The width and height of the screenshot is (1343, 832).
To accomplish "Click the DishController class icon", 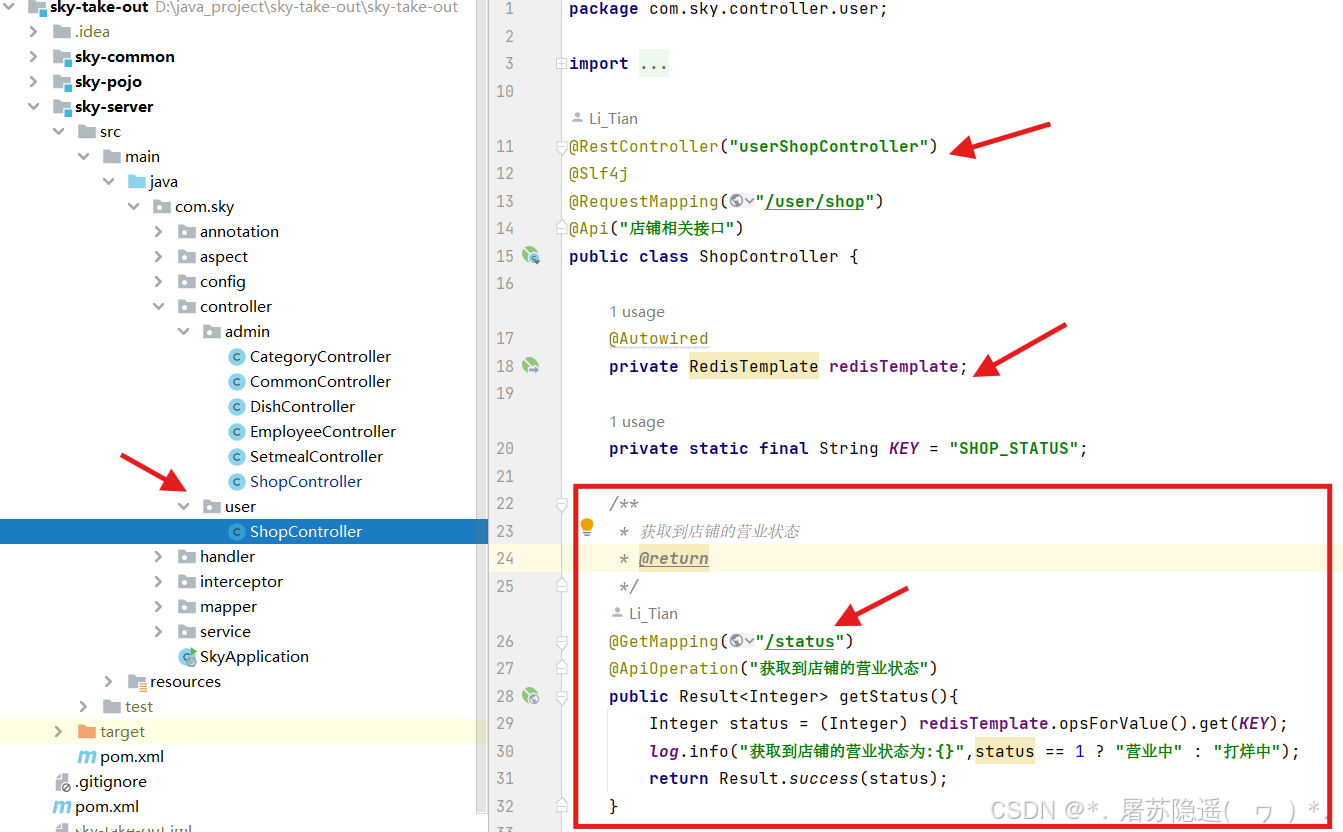I will pos(237,407).
